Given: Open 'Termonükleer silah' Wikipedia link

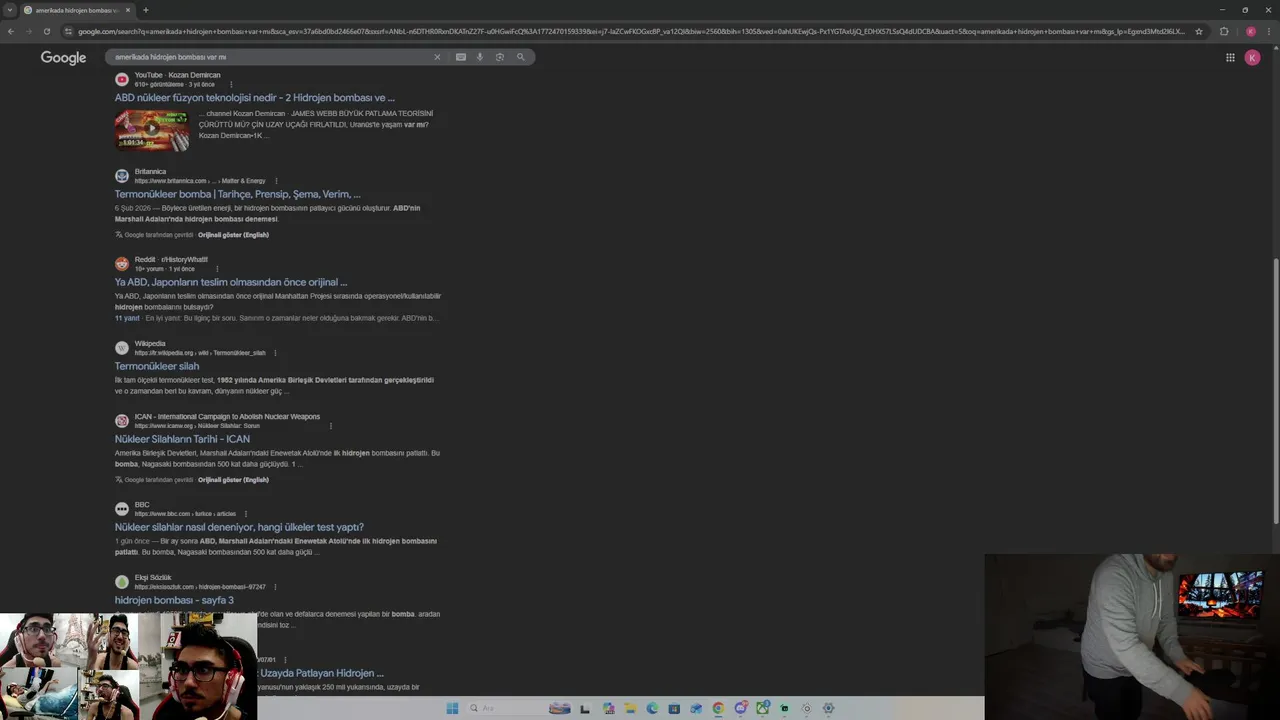Looking at the screenshot, I should (157, 366).
